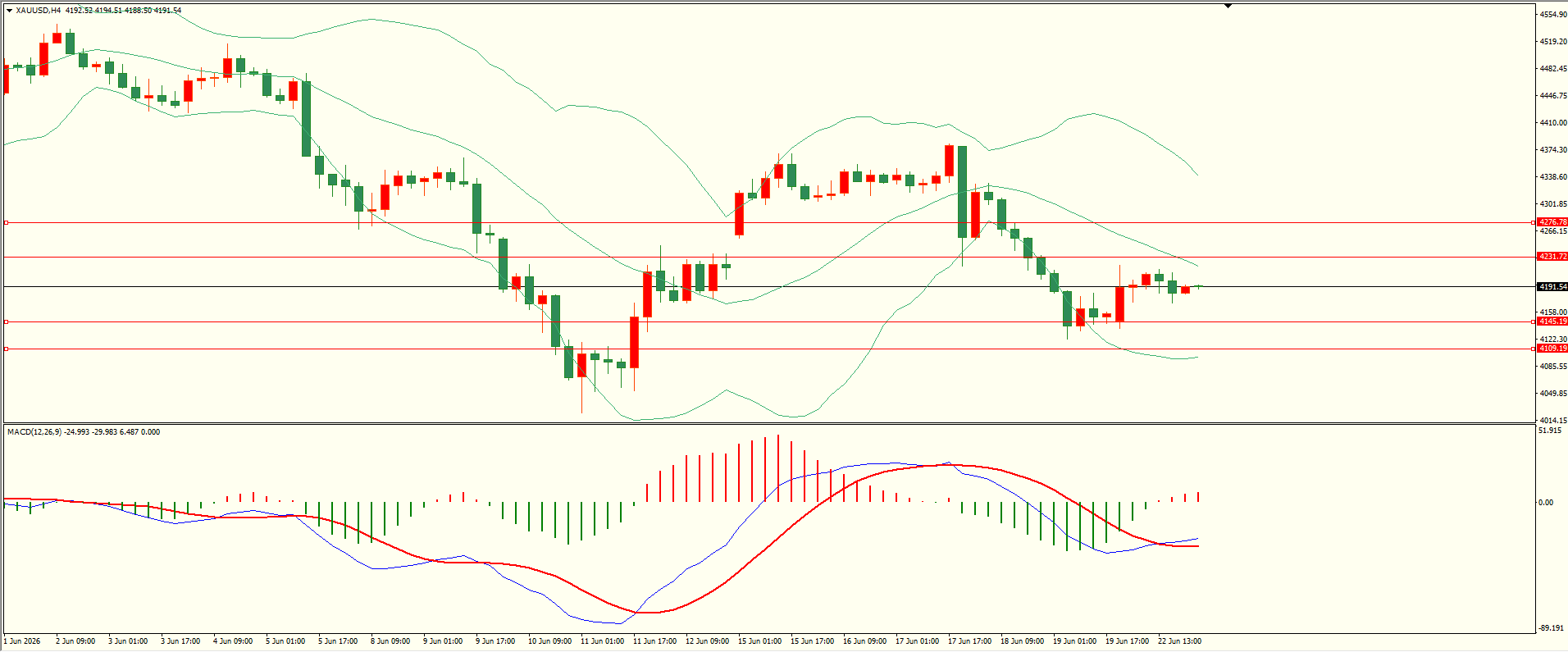Click the 4191.54 current price label
1568x652 pixels.
[1552, 287]
